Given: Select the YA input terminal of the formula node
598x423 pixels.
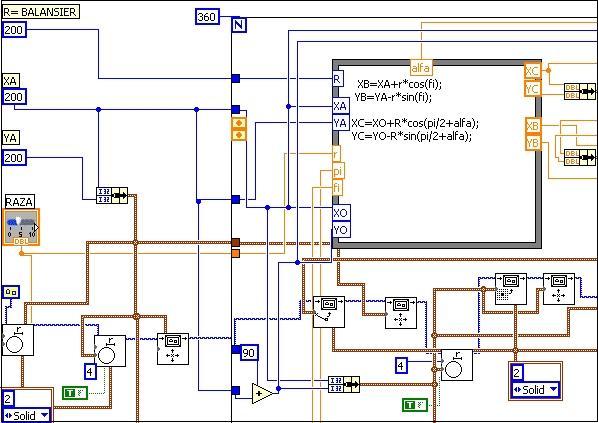Looking at the screenshot, I should pyautogui.click(x=341, y=123).
